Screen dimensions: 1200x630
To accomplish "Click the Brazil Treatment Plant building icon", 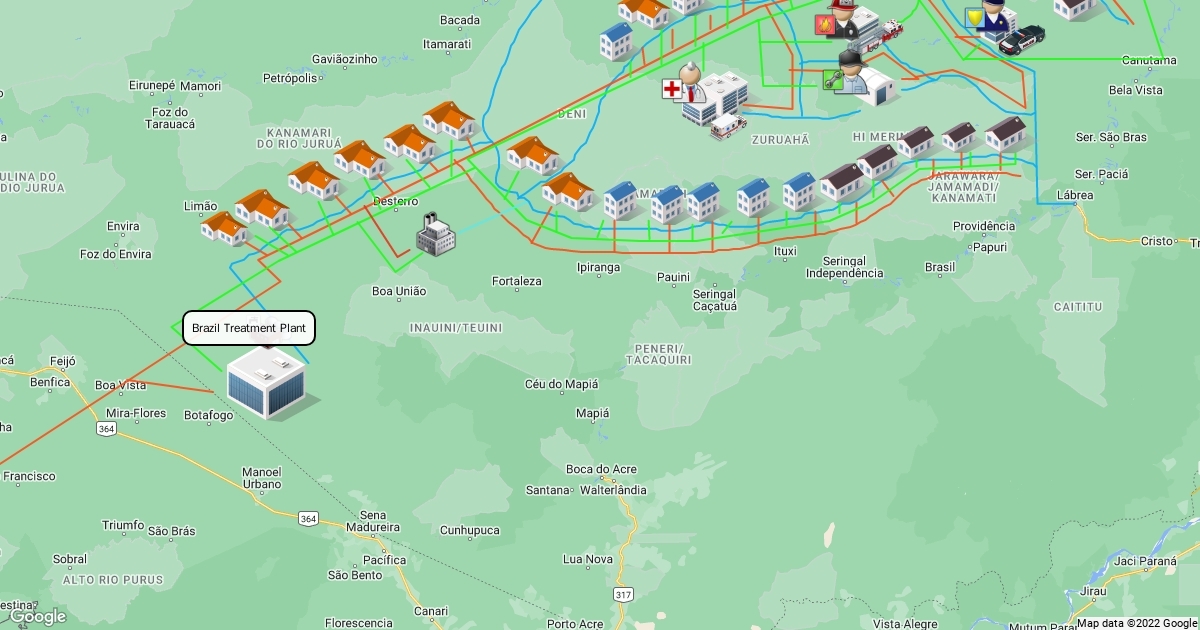I will click(265, 382).
